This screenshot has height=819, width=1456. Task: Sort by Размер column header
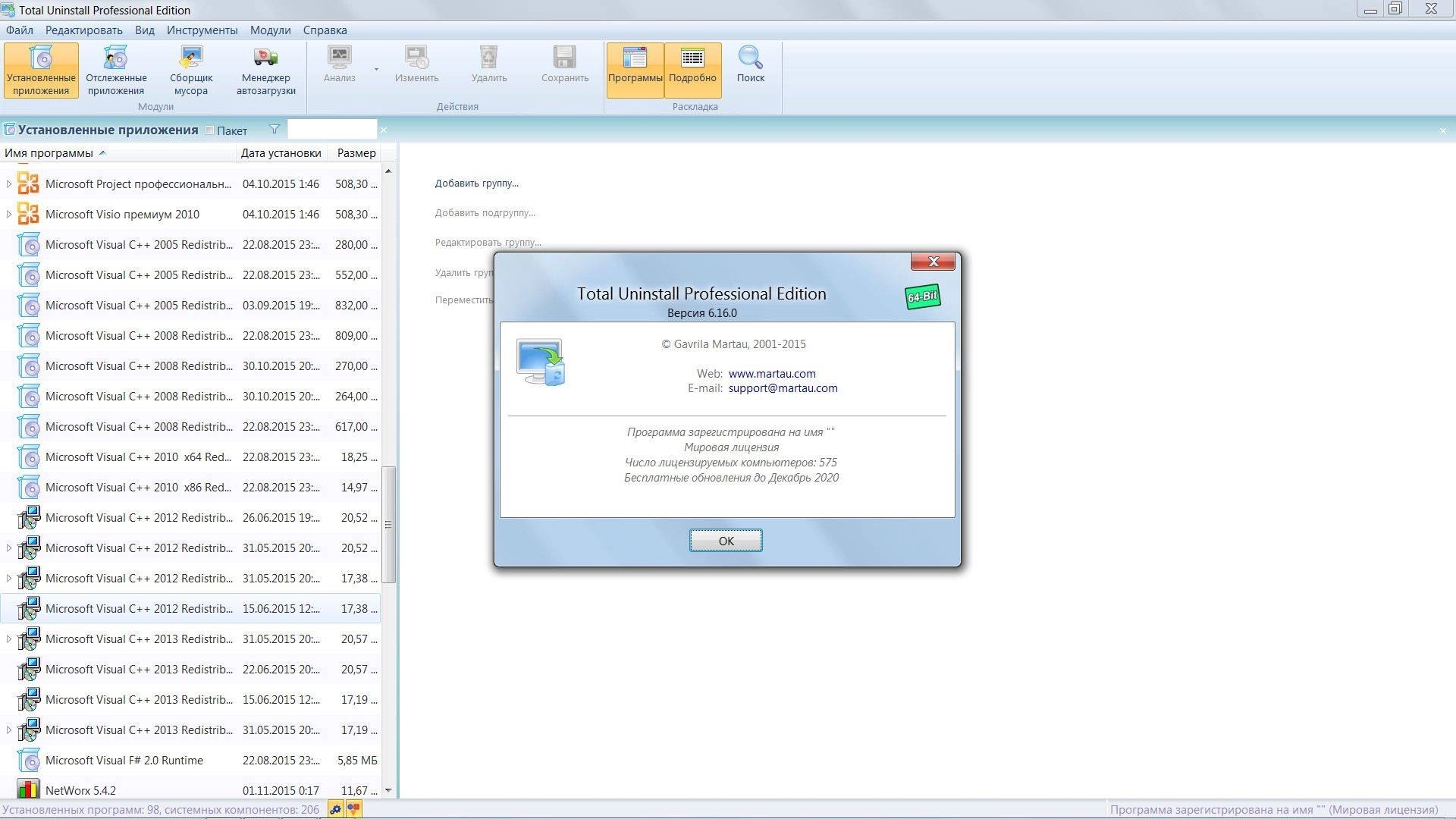356,152
